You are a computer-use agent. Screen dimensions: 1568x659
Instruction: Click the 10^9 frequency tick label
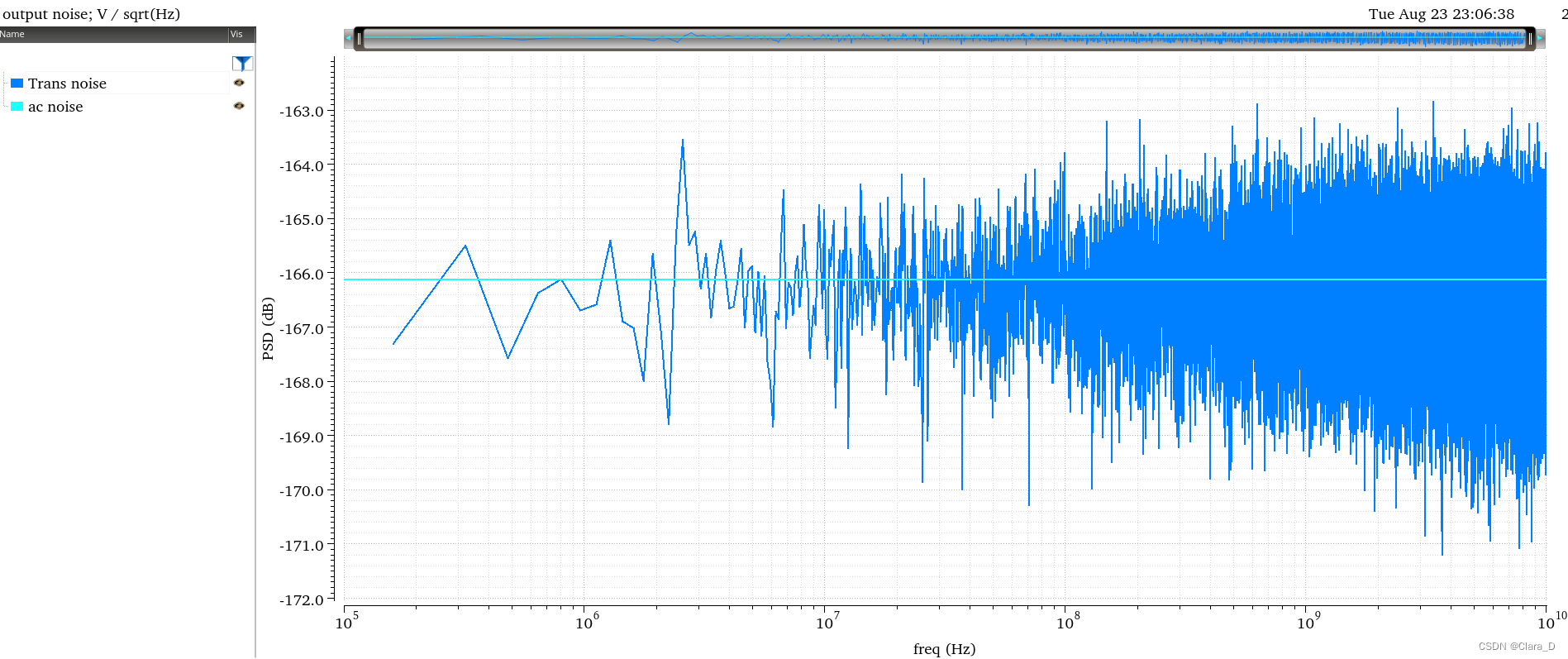pyautogui.click(x=1309, y=621)
